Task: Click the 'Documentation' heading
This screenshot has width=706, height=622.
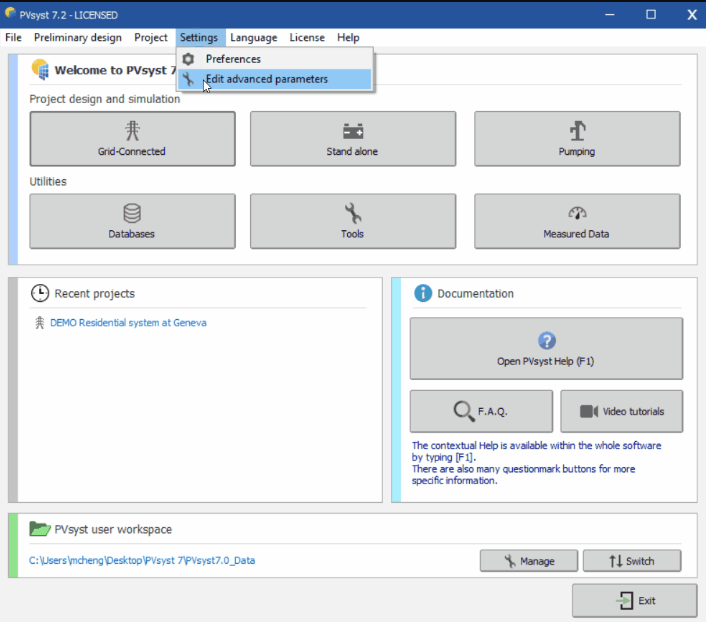Action: 475,293
